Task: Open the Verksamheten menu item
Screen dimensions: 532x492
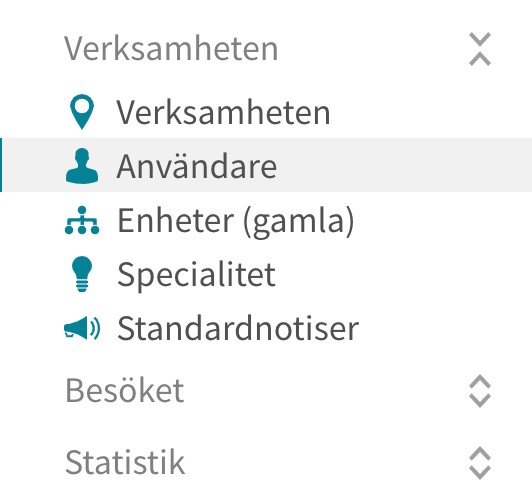Action: coord(223,112)
